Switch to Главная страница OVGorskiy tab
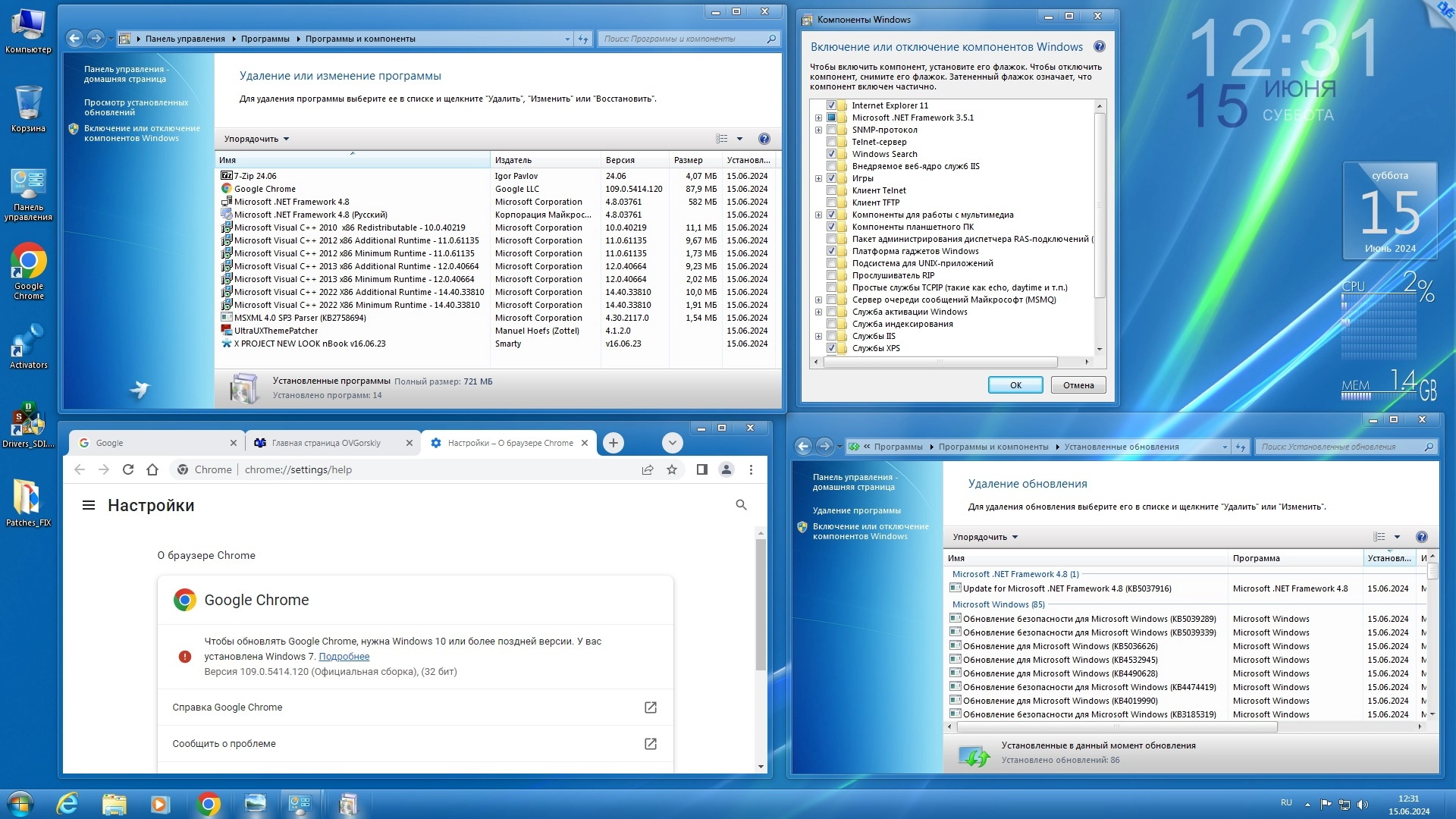This screenshot has width=1456, height=819. tap(326, 443)
